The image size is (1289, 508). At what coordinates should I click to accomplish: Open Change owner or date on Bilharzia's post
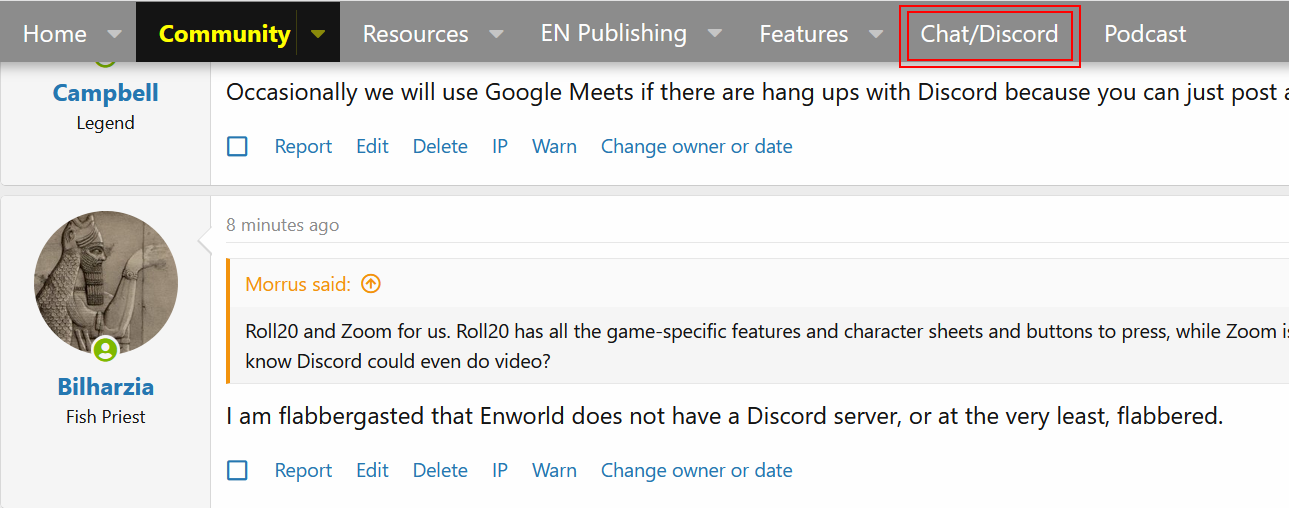(696, 470)
